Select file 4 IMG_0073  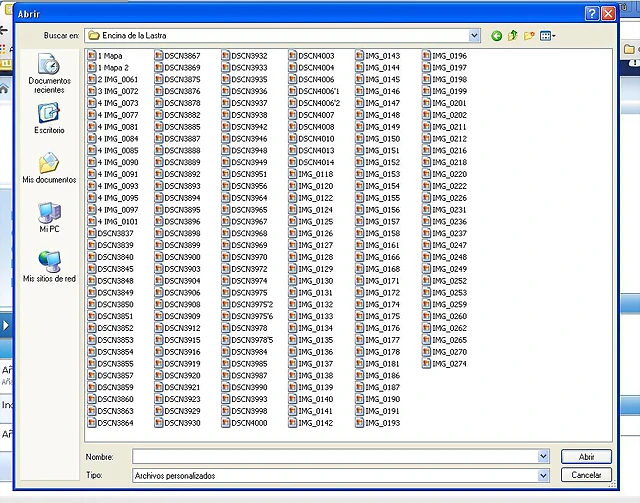click(x=113, y=103)
